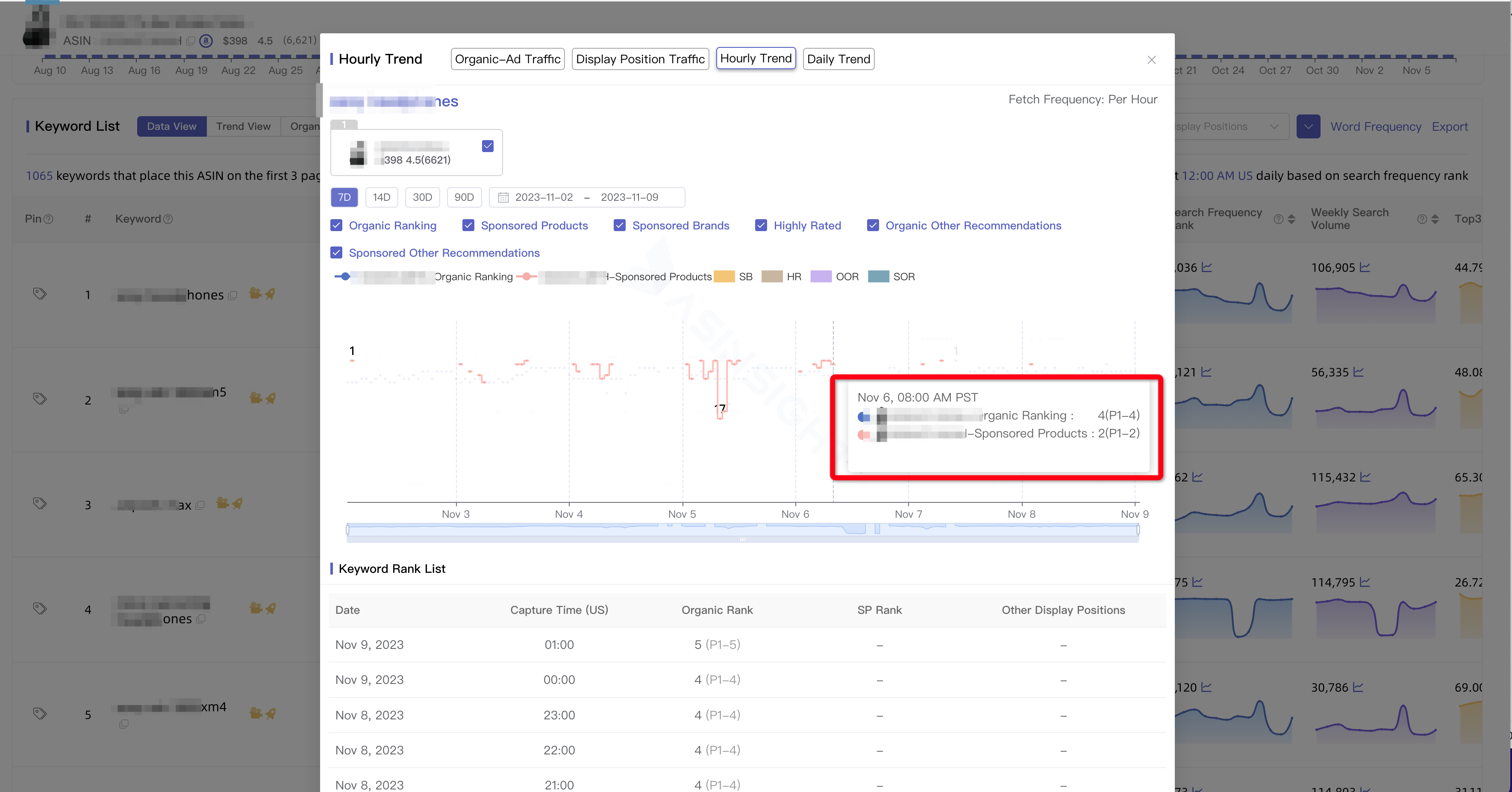Grab the left handle of chart zoom slider
1512x792 pixels.
[347, 530]
